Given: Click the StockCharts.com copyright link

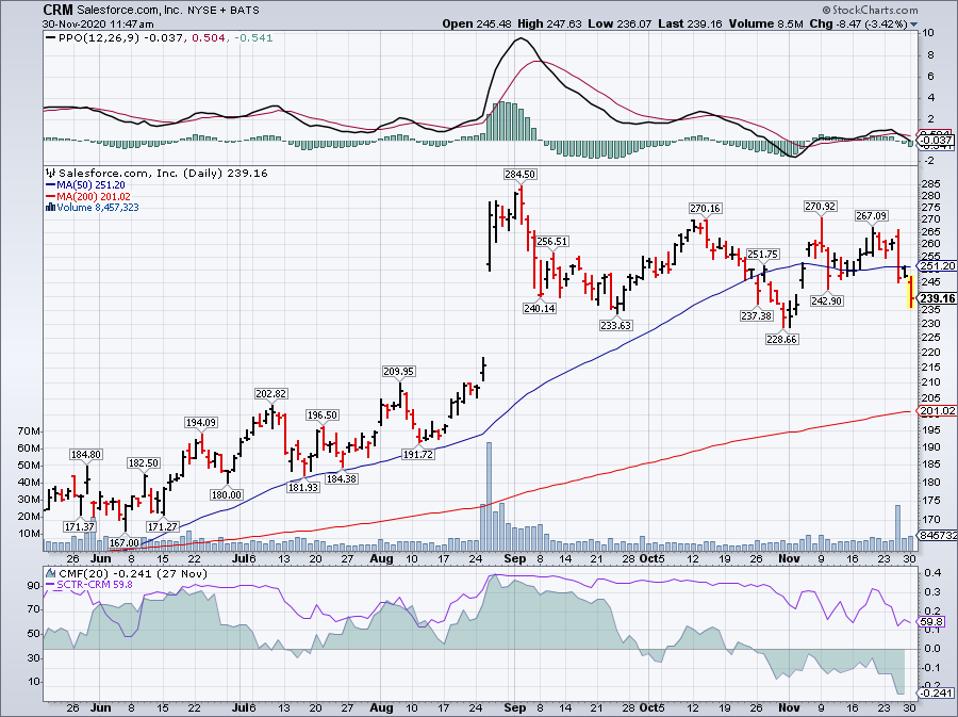Looking at the screenshot, I should [x=870, y=10].
